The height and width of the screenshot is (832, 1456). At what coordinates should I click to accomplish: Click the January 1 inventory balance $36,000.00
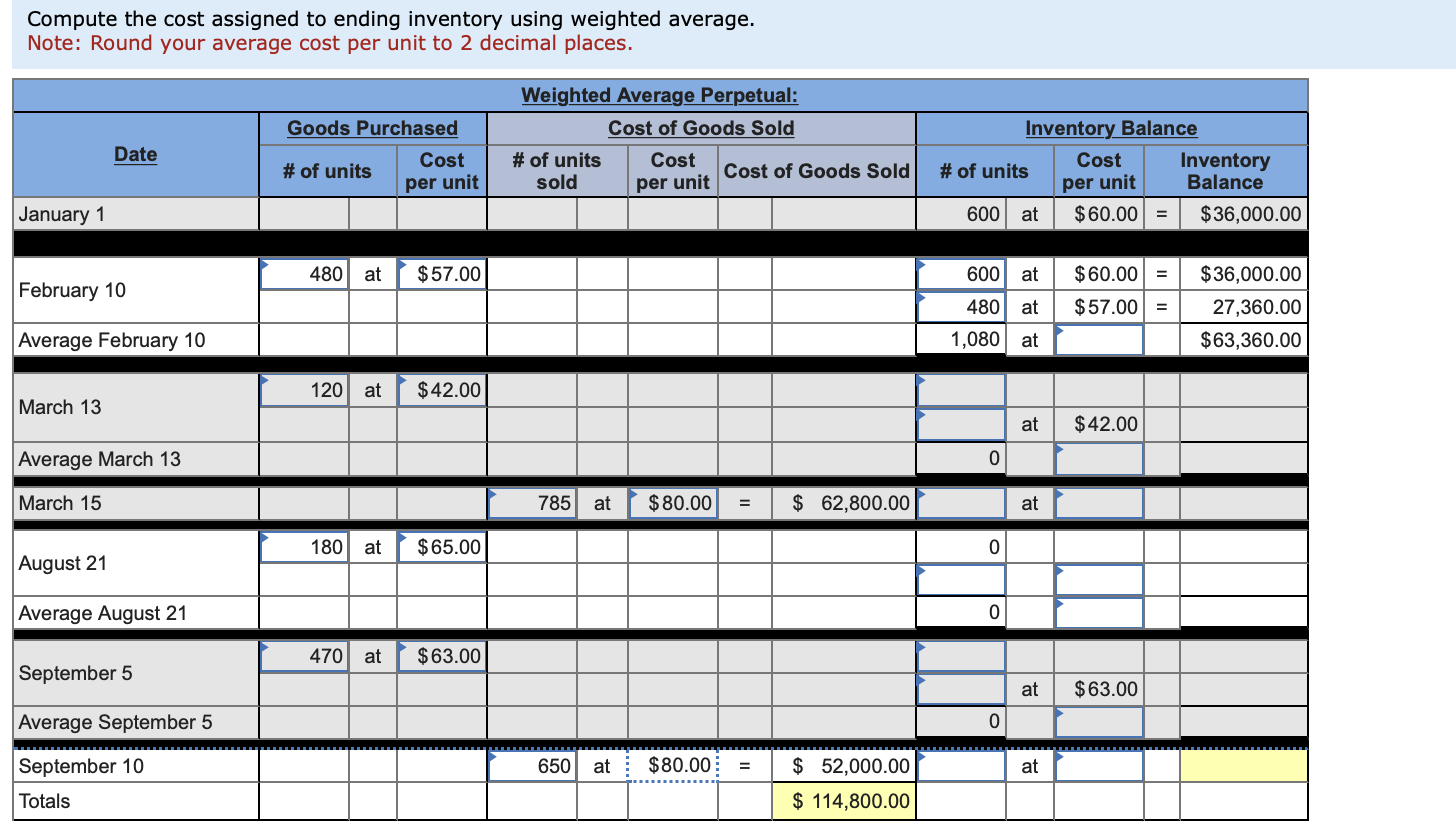pyautogui.click(x=1244, y=214)
